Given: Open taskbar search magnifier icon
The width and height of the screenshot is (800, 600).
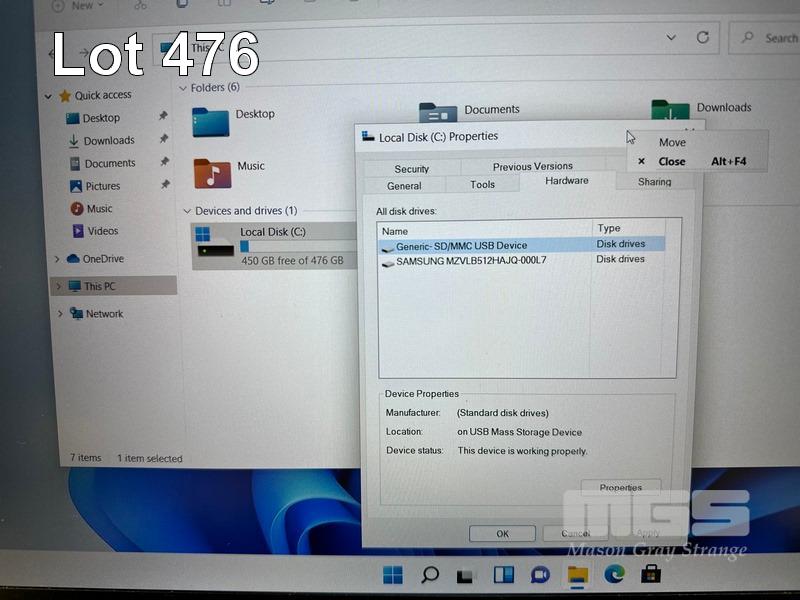Looking at the screenshot, I should (430, 575).
